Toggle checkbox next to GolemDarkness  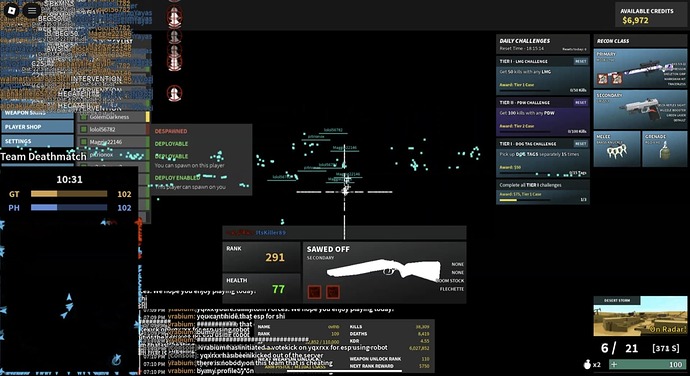click(x=84, y=117)
